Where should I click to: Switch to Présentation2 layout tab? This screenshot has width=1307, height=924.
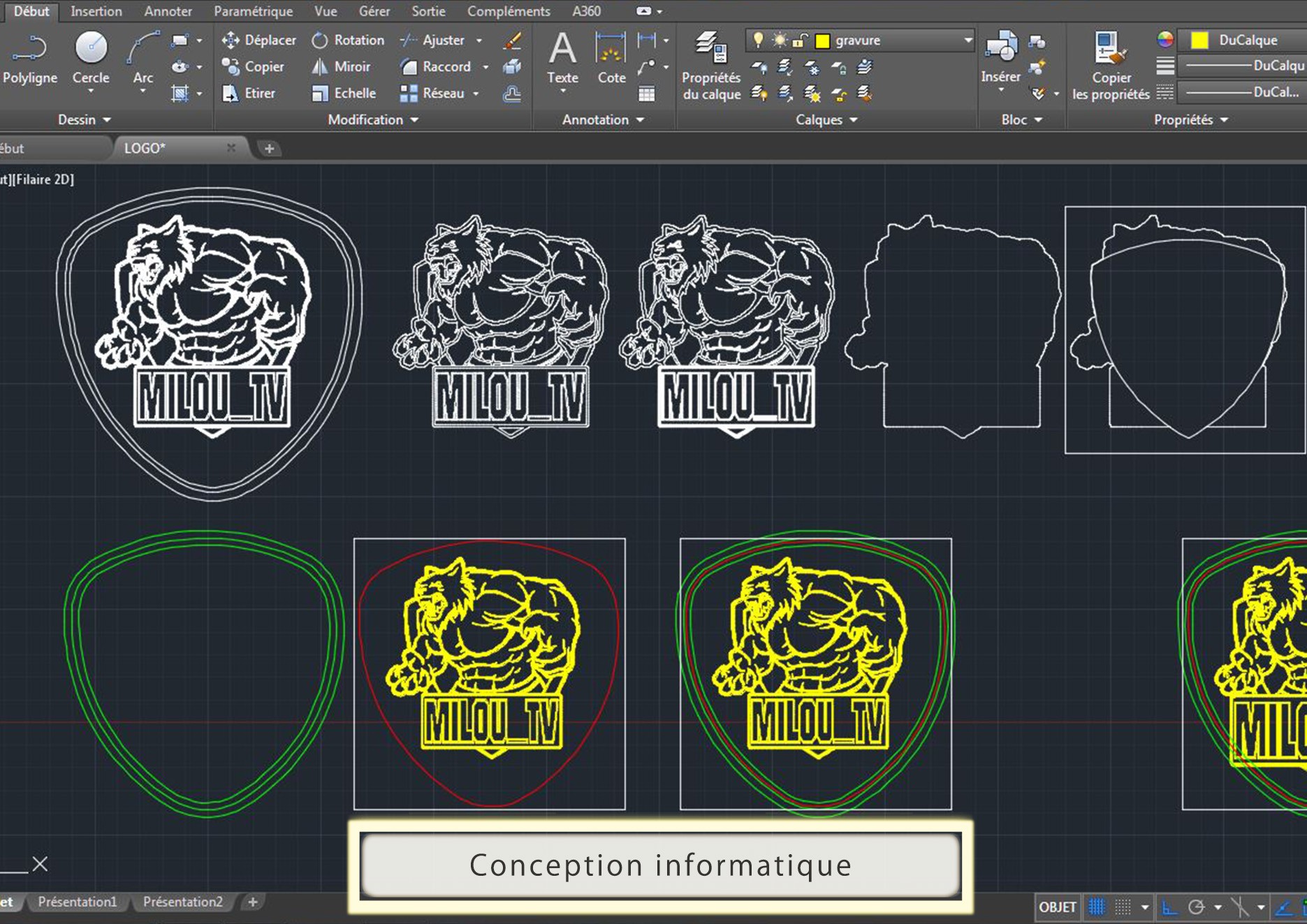pos(183,902)
